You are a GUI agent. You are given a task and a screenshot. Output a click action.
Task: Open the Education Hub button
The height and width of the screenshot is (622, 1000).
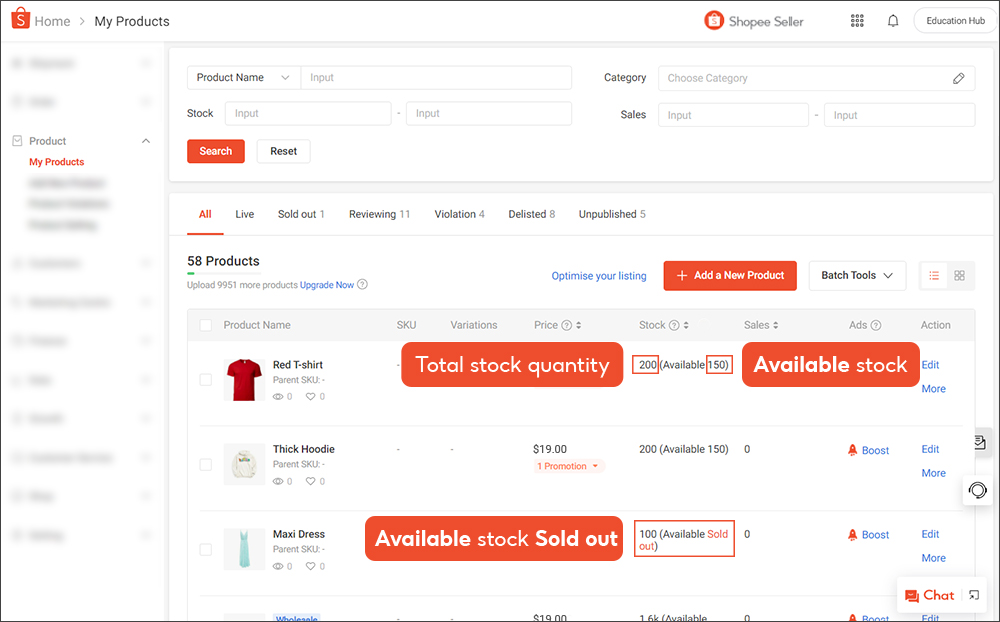point(955,21)
